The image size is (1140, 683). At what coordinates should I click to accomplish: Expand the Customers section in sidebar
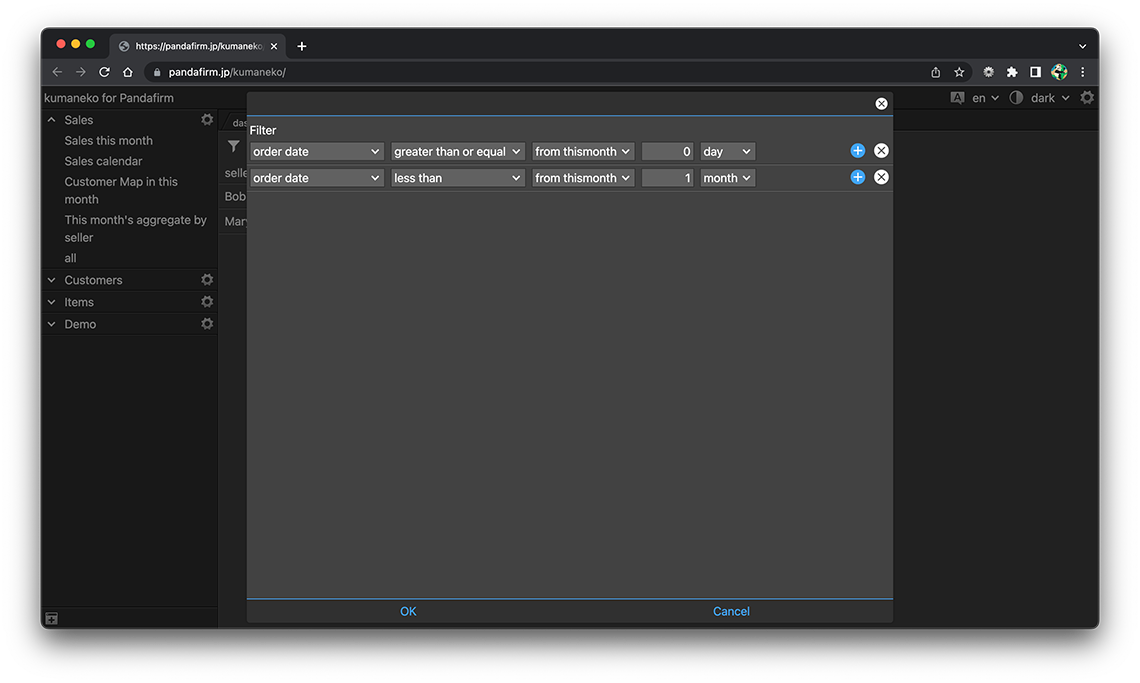tap(52, 280)
